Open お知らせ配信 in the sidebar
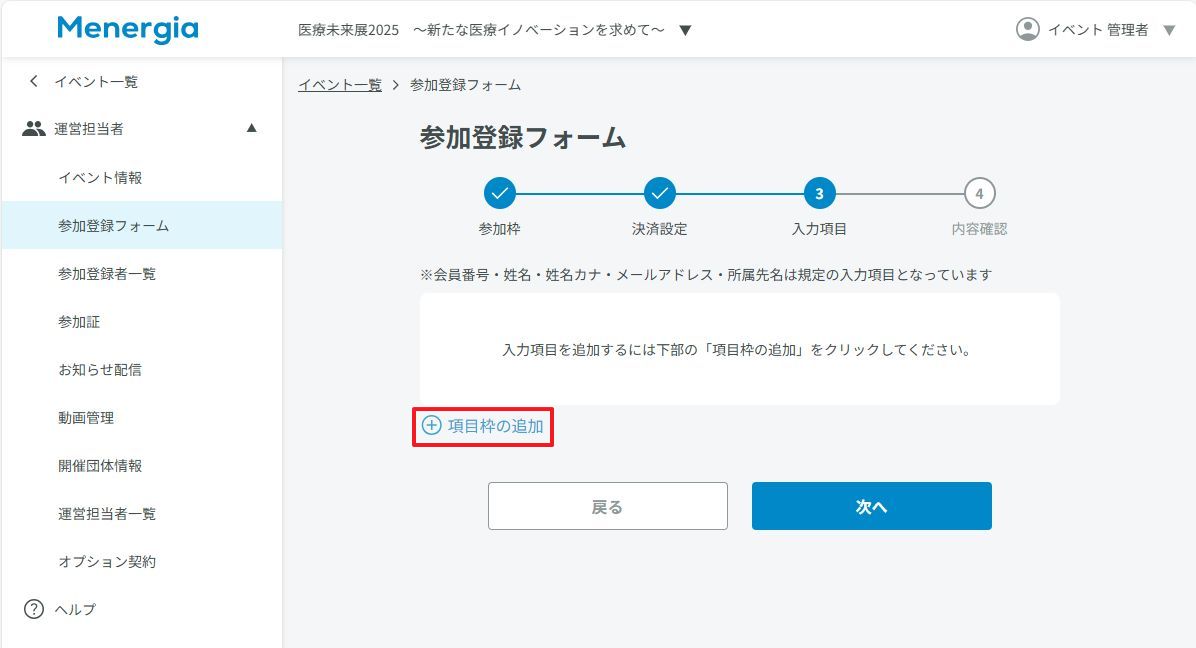1196x648 pixels. [100, 370]
